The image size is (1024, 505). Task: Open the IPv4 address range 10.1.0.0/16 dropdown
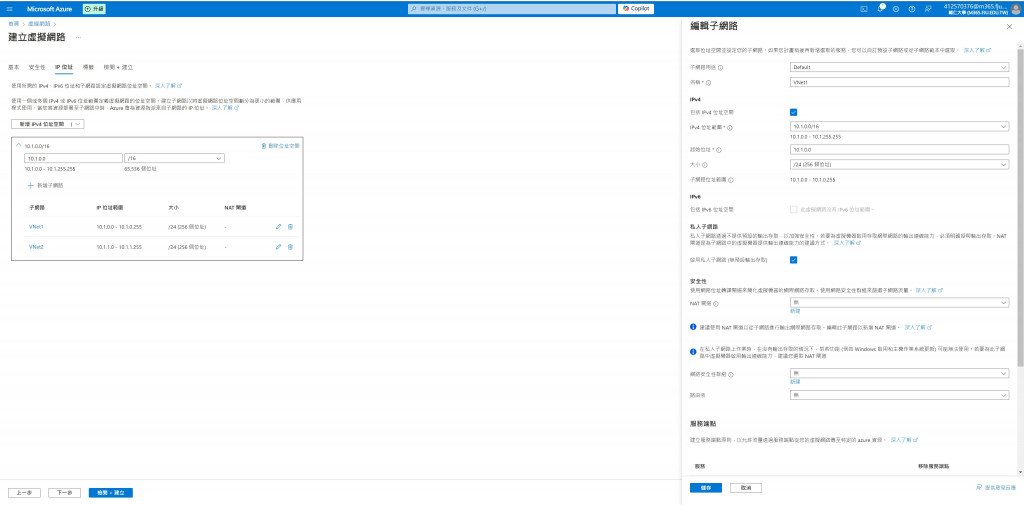click(x=899, y=127)
